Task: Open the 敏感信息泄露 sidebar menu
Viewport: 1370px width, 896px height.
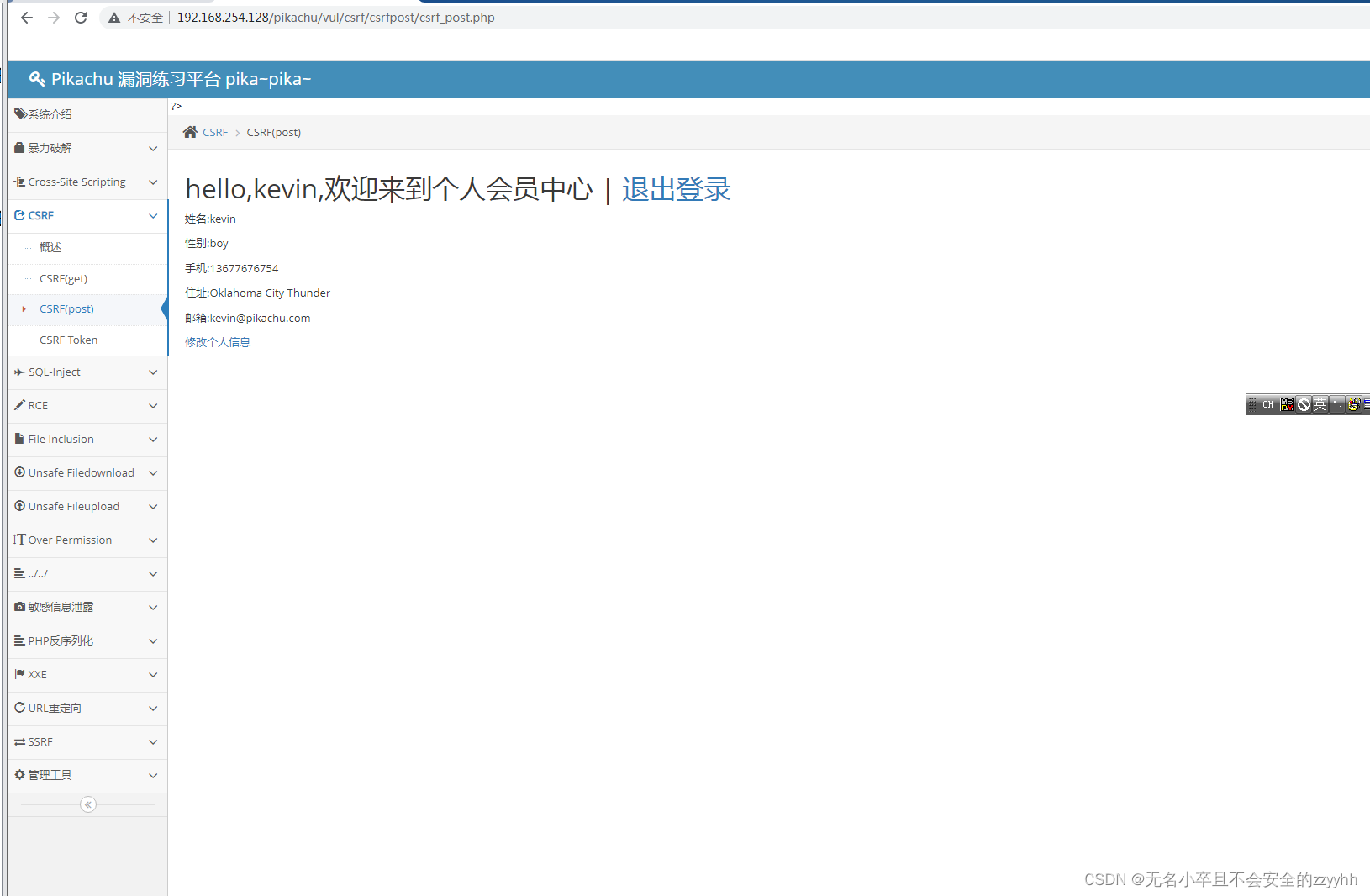Action: [x=87, y=608]
